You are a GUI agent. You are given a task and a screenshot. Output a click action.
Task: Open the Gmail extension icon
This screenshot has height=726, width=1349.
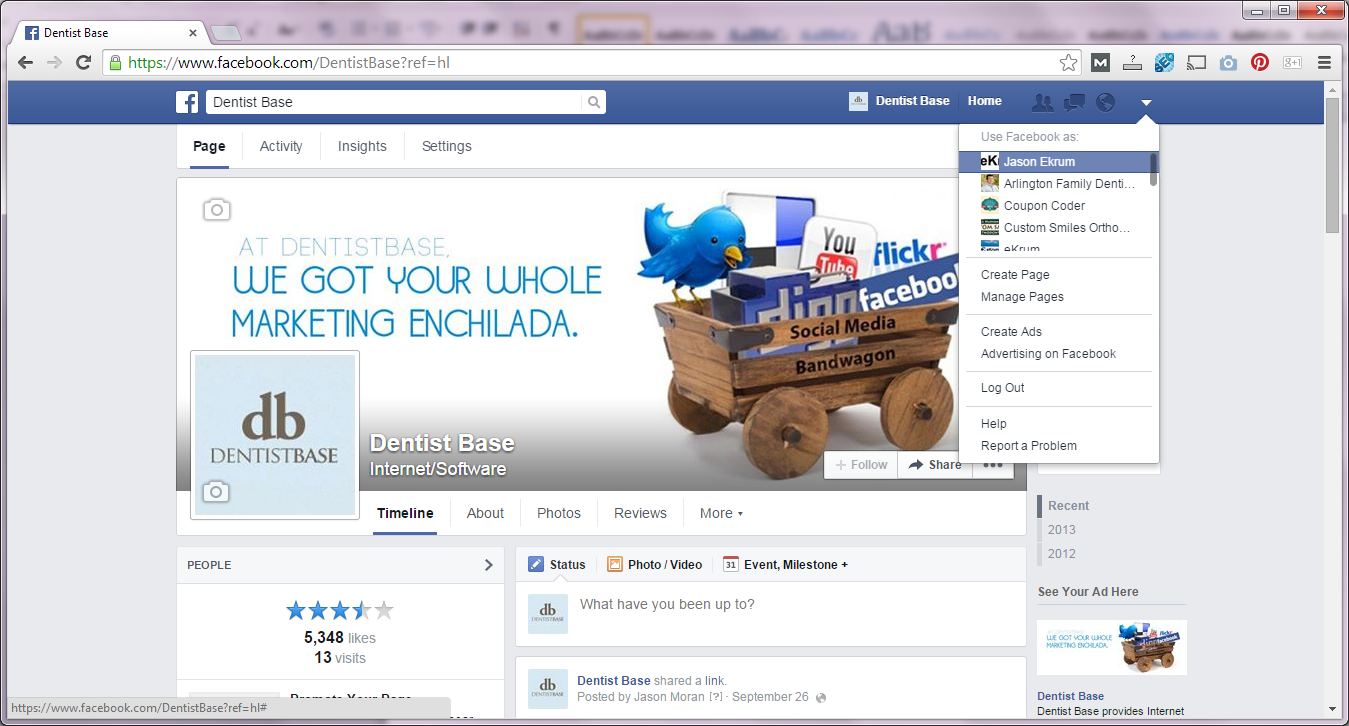(1100, 62)
